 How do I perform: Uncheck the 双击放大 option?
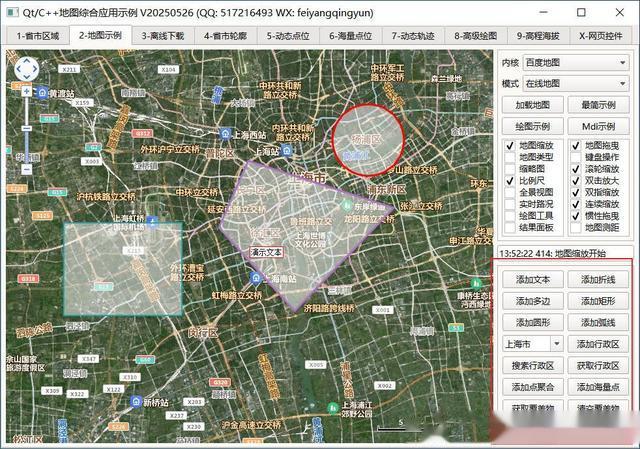(576, 180)
